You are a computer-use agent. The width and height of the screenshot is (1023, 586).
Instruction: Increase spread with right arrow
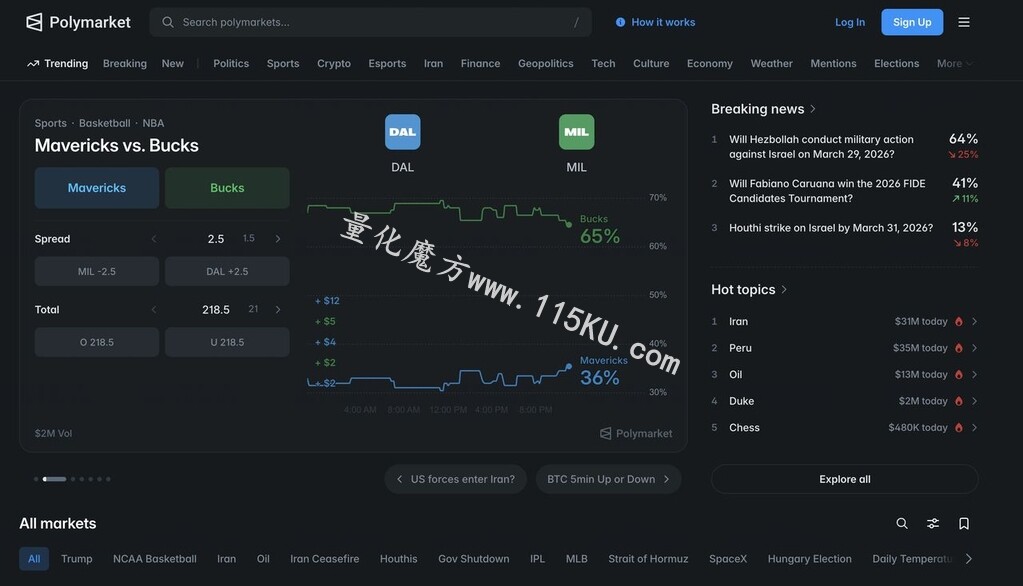coord(278,239)
